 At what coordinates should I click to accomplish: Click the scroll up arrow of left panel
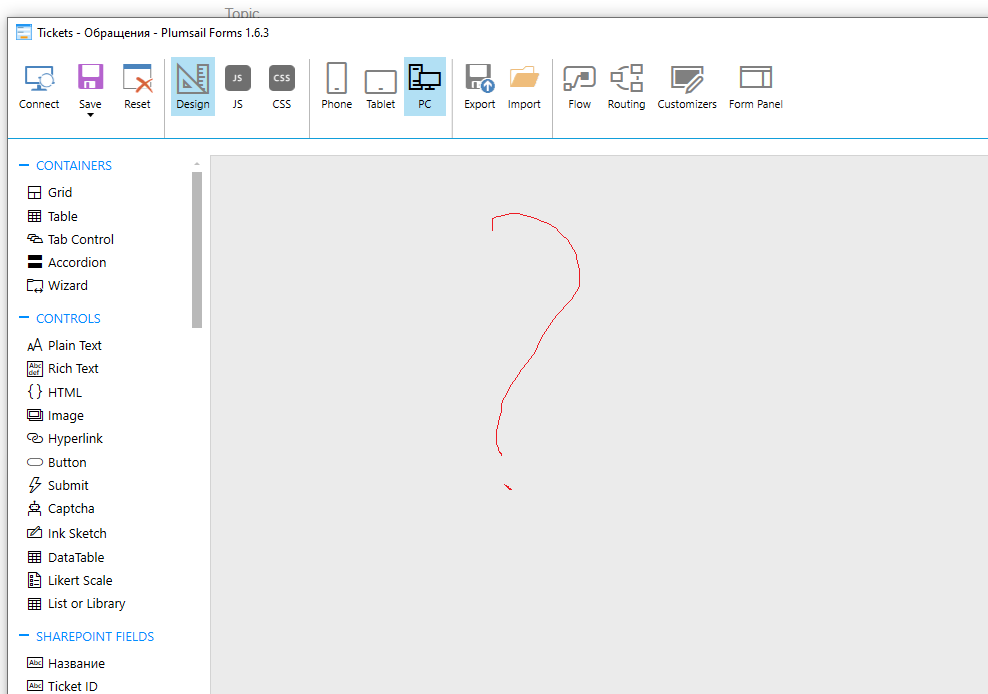tap(197, 165)
